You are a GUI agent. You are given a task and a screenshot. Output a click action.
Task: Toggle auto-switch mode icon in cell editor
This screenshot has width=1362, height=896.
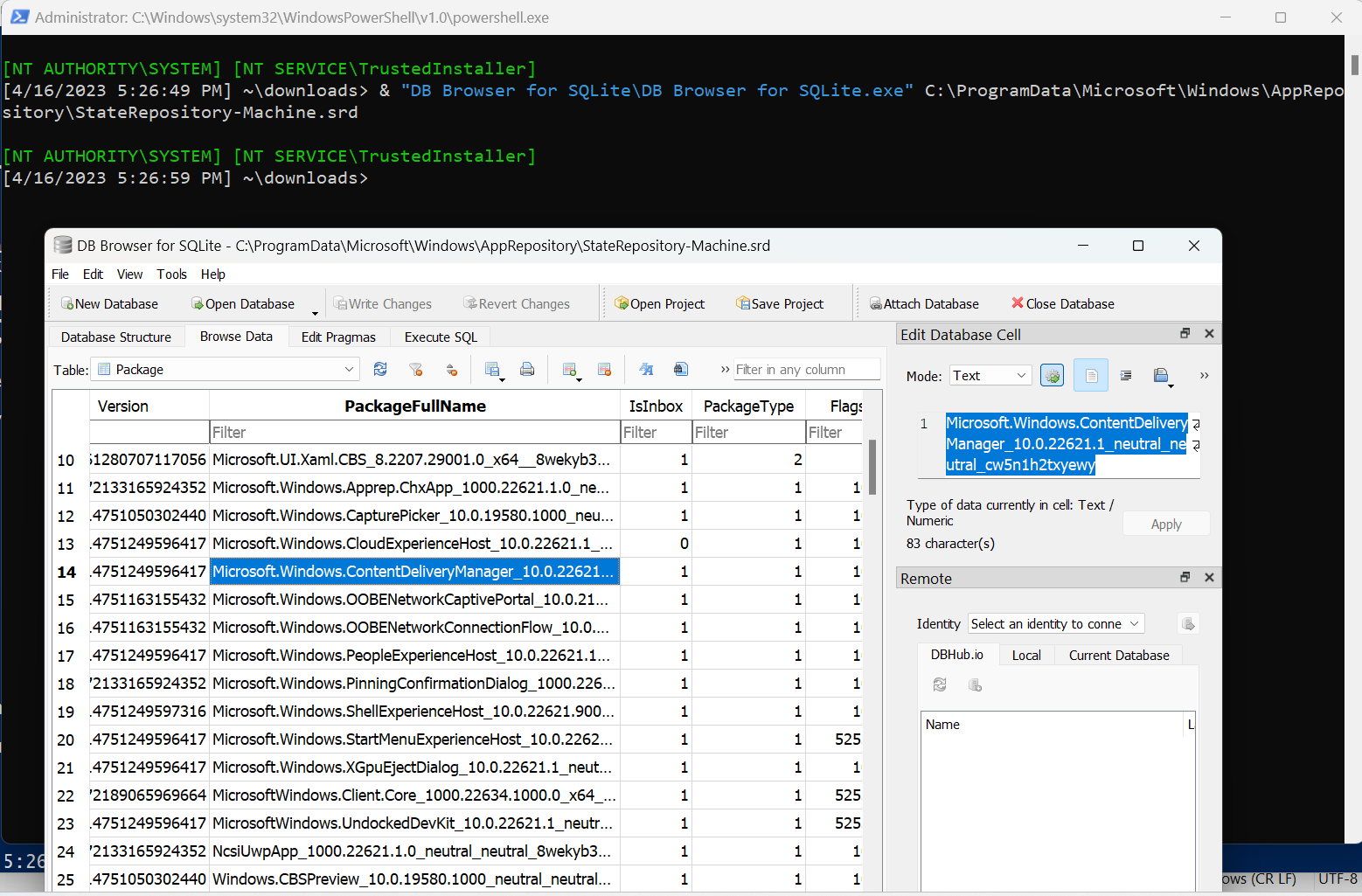click(x=1053, y=375)
